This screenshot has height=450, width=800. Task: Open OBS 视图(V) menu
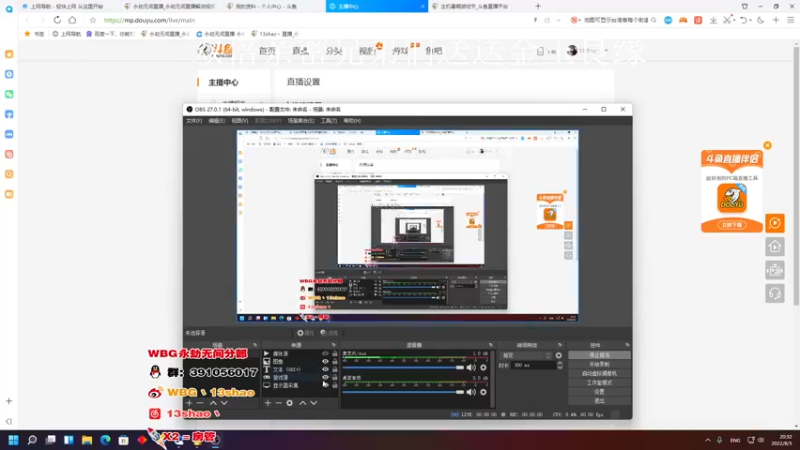(x=240, y=121)
